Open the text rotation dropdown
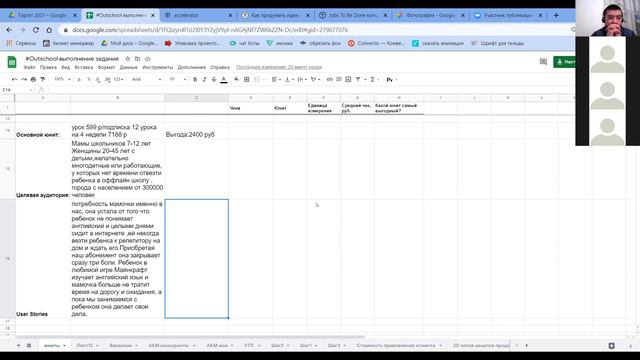The height and width of the screenshot is (360, 640). pyautogui.click(x=315, y=79)
